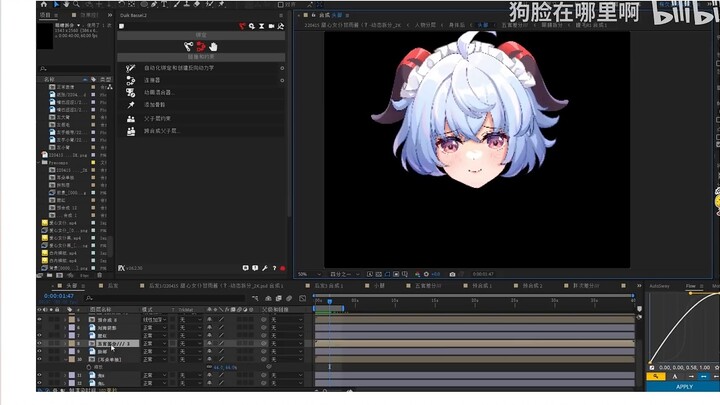Select the Ellipse shape tool
This screenshot has width=720, height=405.
144,4
